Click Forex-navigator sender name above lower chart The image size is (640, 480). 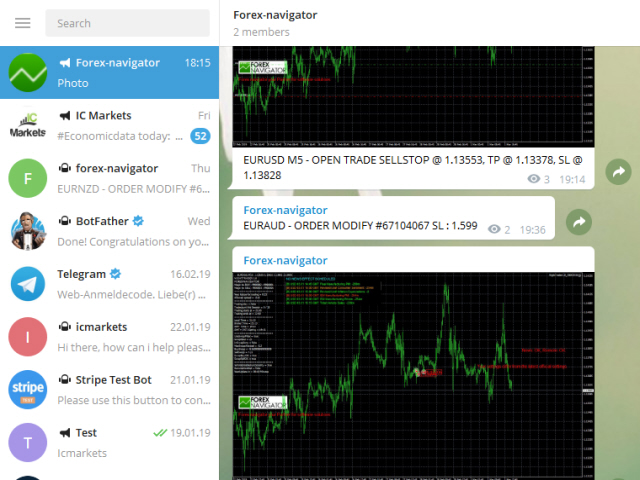pos(285,260)
